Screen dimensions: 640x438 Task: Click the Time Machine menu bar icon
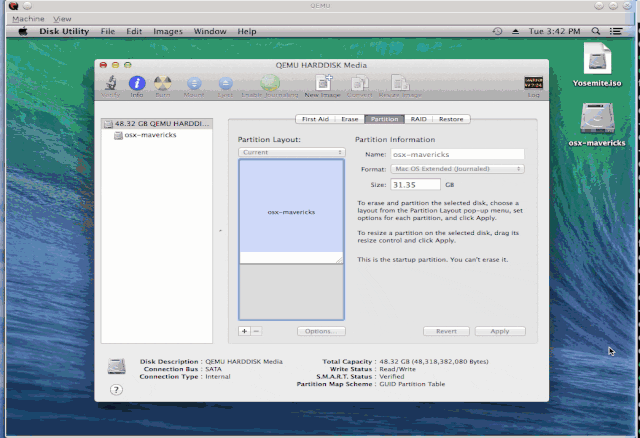(x=497, y=31)
